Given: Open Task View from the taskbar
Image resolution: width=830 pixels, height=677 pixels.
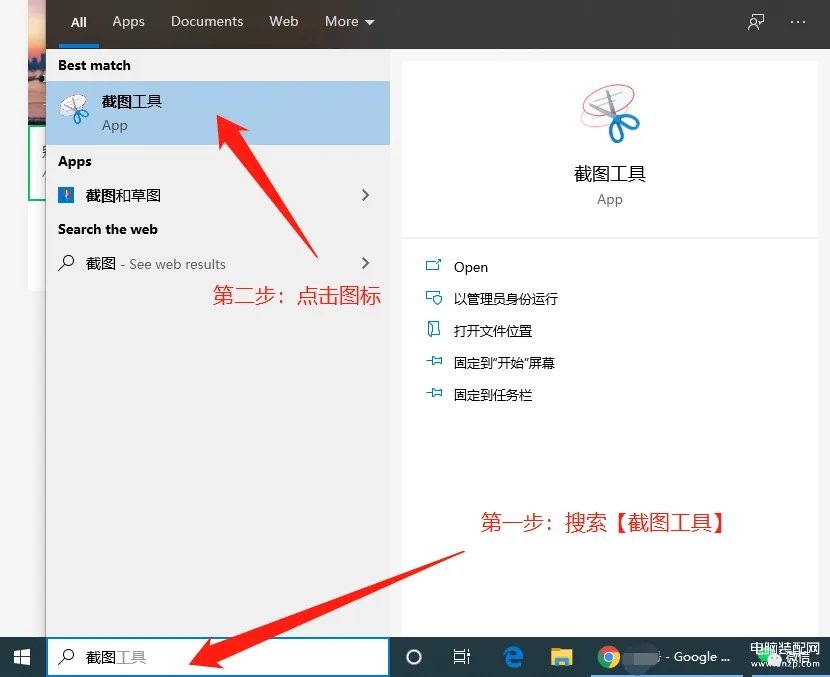Looking at the screenshot, I should [461, 657].
